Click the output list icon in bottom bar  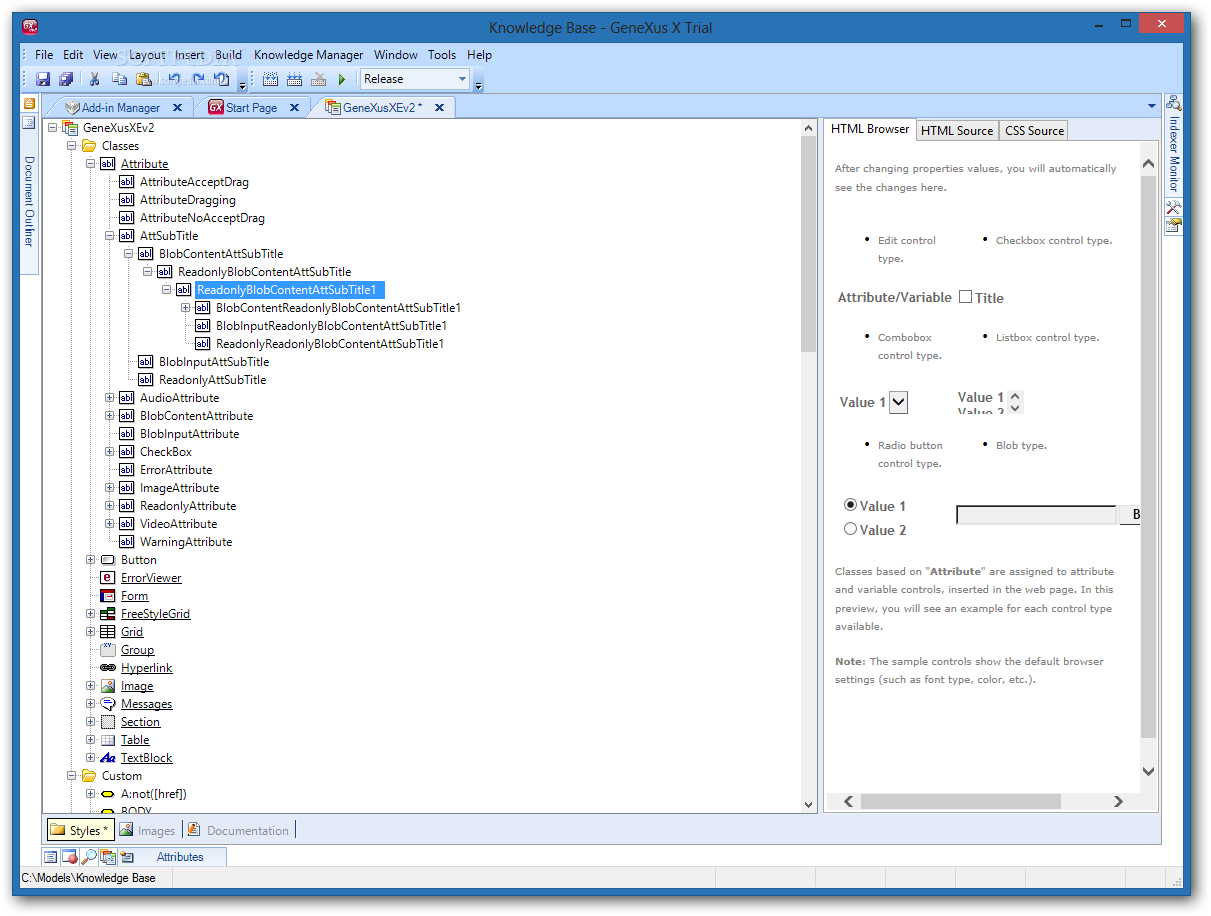(x=51, y=857)
